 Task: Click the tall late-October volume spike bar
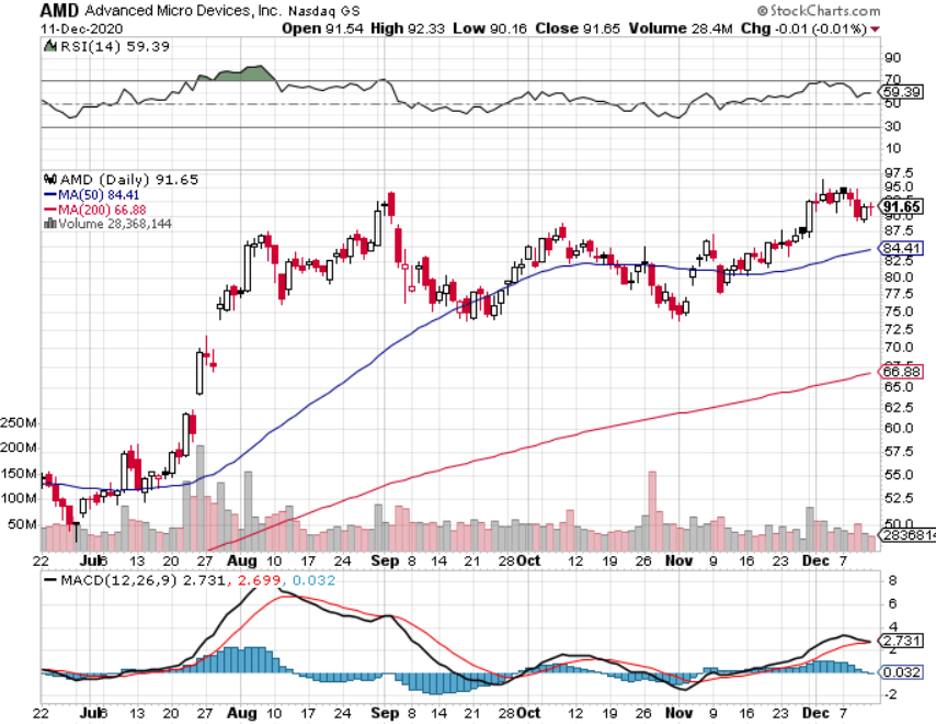pyautogui.click(x=652, y=511)
